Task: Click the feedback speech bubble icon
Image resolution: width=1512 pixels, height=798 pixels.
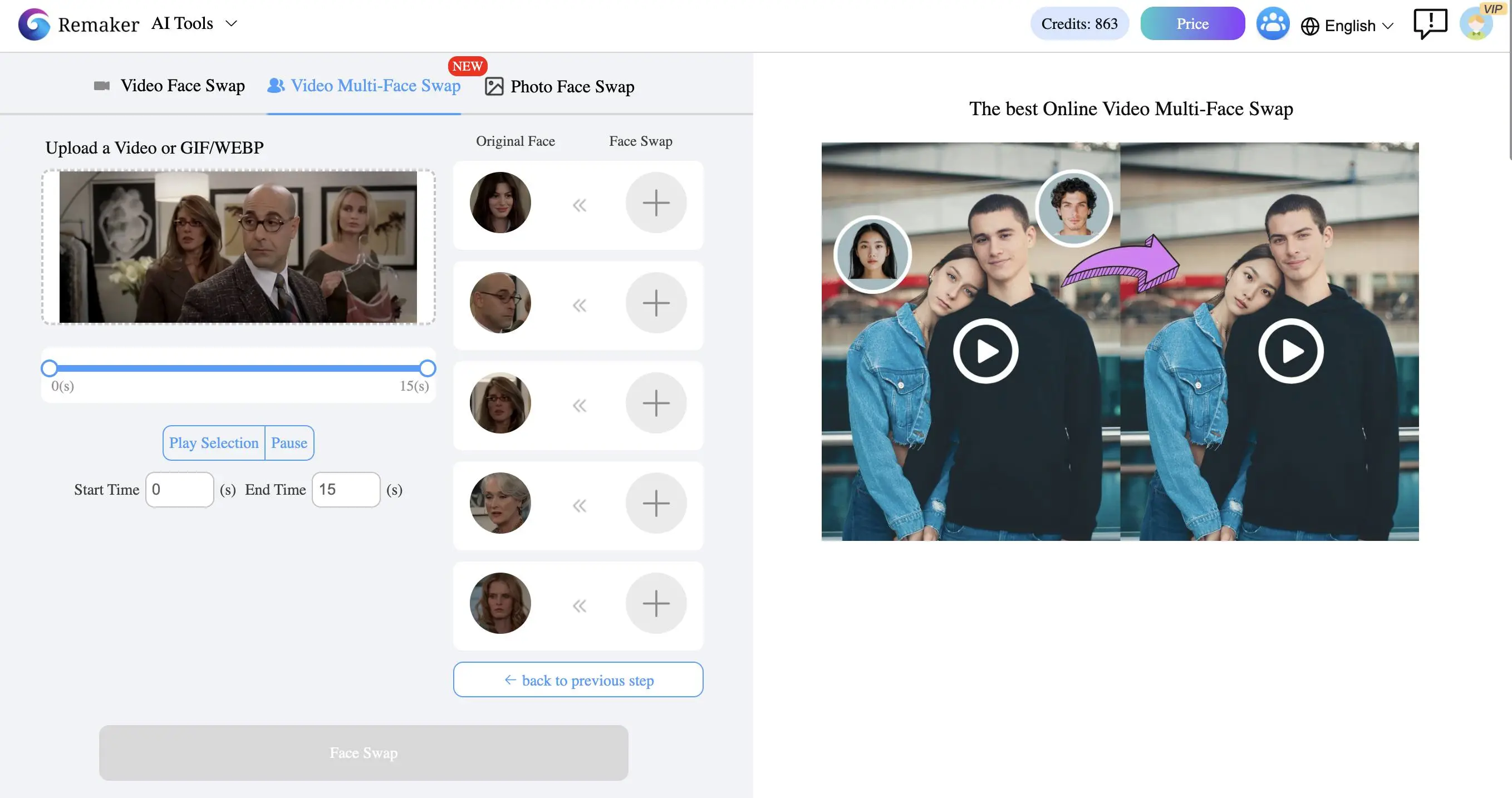Action: click(1430, 24)
